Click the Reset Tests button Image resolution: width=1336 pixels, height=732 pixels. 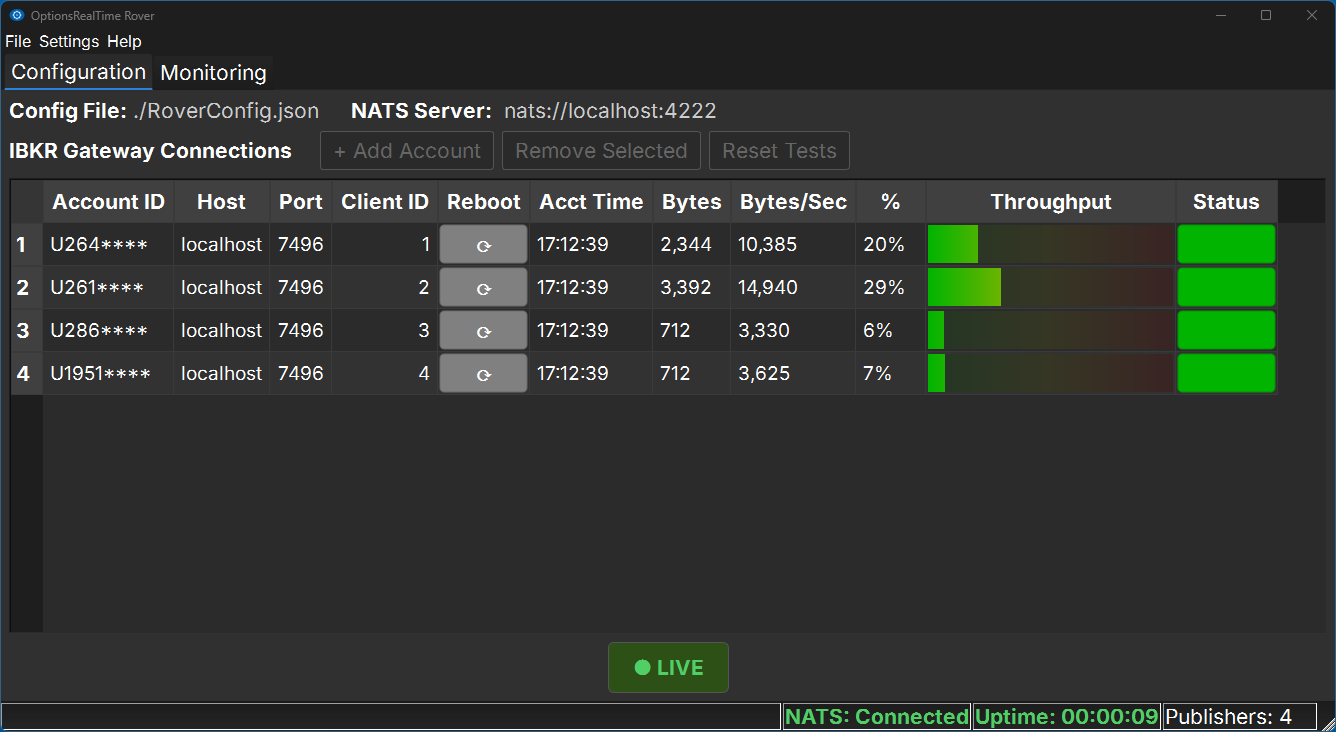click(x=779, y=151)
